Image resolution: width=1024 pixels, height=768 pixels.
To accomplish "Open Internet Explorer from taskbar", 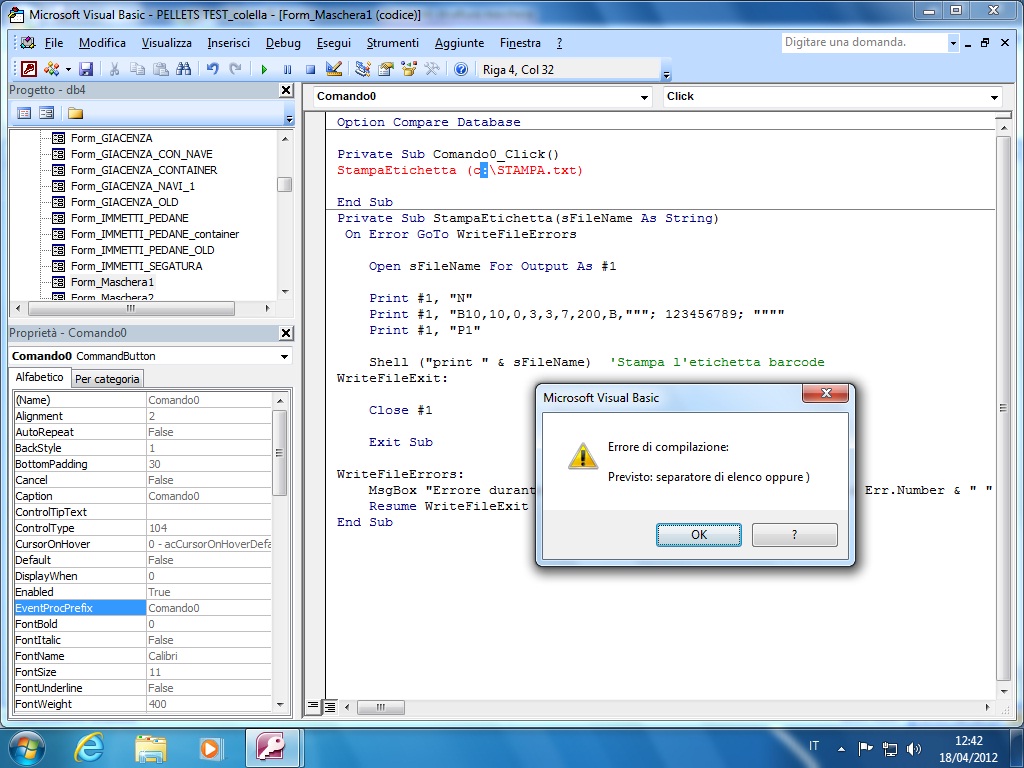I will [x=89, y=747].
